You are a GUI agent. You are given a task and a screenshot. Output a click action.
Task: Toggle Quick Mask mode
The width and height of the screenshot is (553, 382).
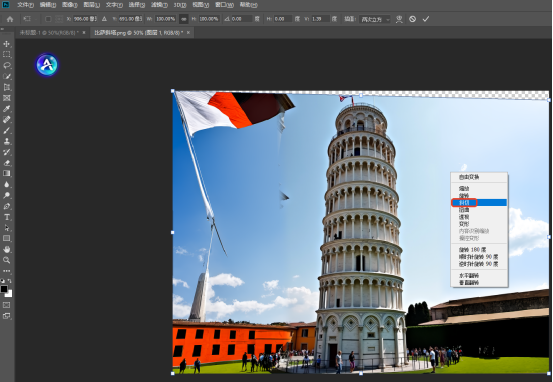click(6, 305)
